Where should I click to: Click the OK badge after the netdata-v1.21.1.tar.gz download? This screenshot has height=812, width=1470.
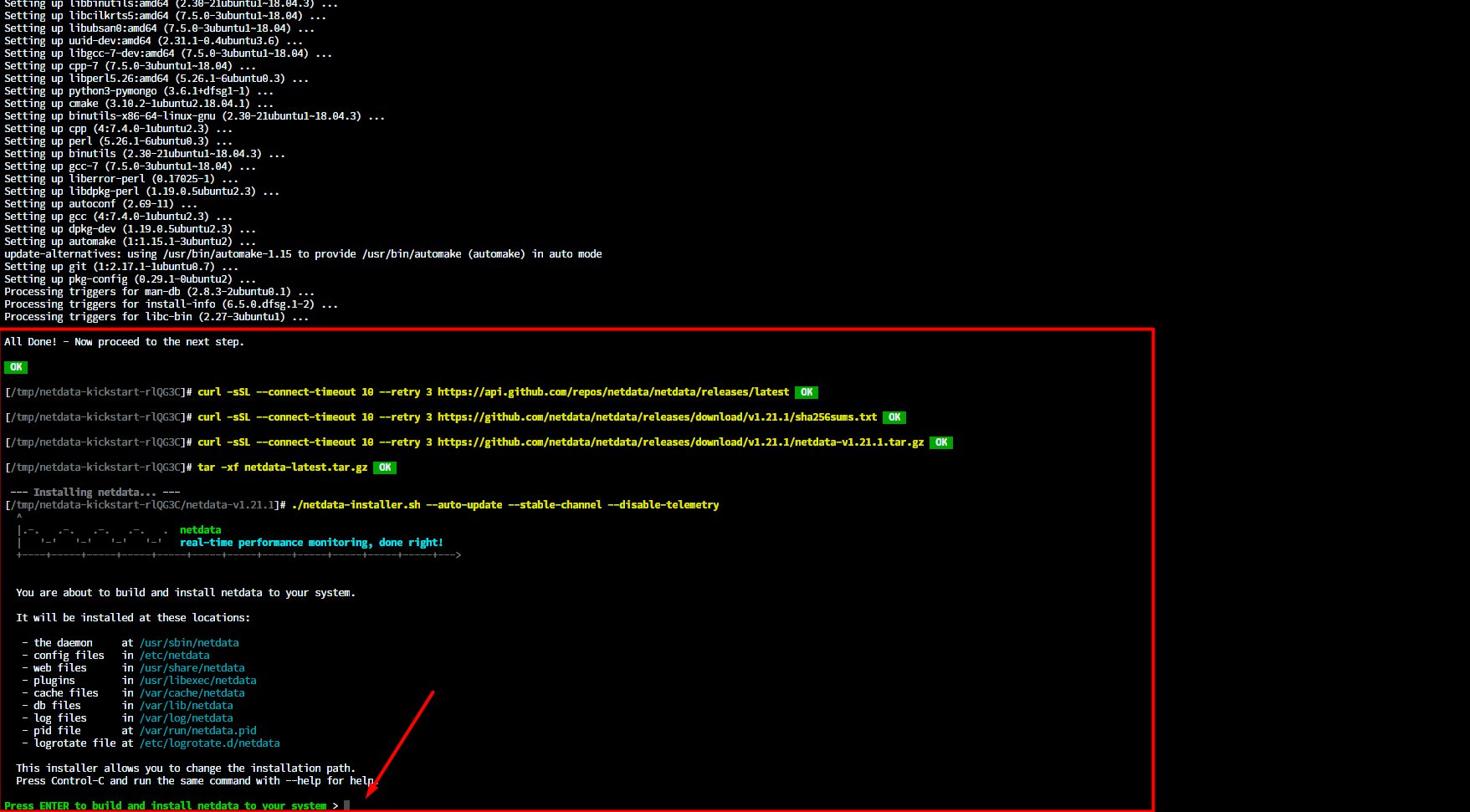(x=941, y=442)
